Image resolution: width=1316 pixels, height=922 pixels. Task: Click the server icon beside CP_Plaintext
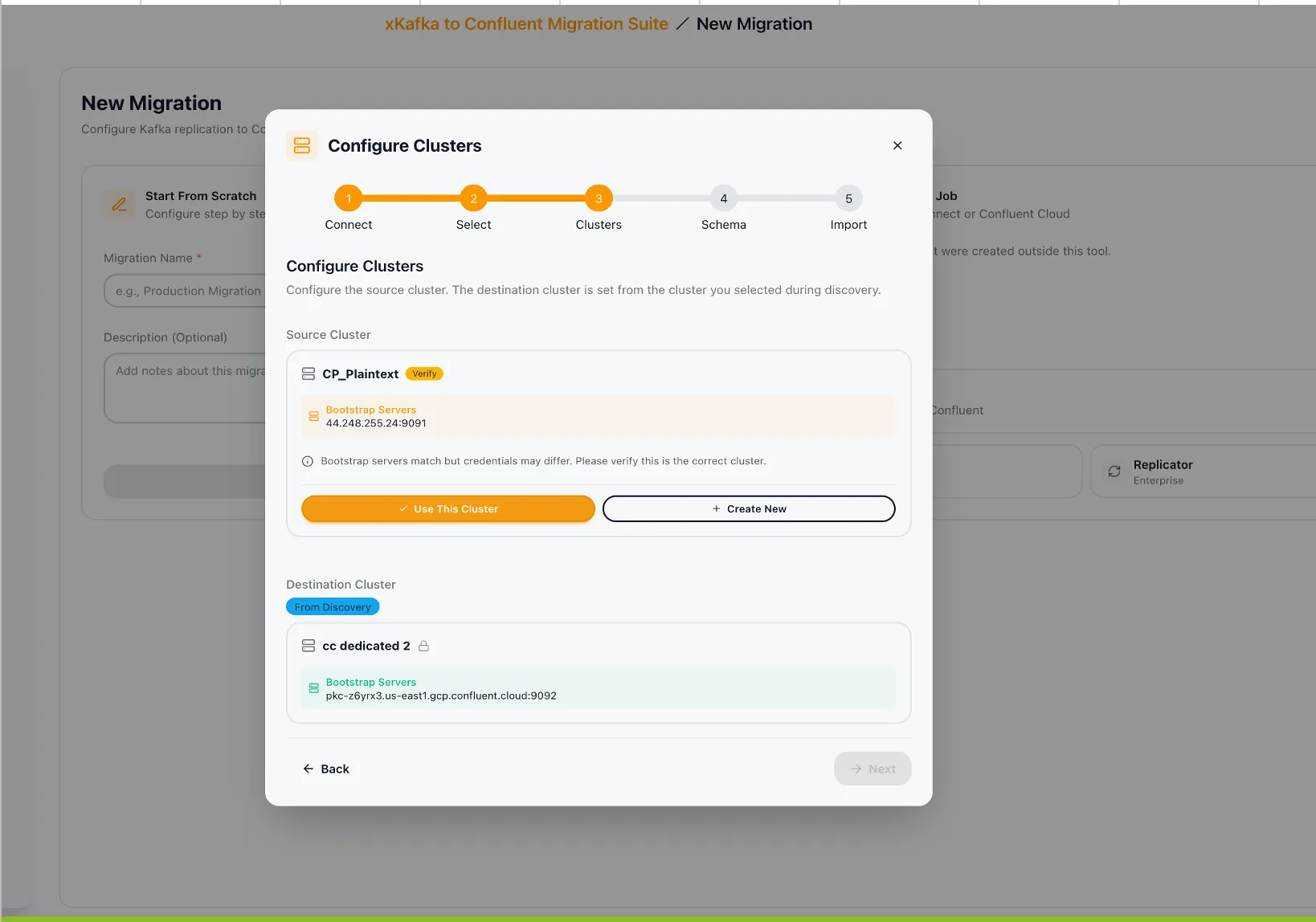pyautogui.click(x=309, y=373)
